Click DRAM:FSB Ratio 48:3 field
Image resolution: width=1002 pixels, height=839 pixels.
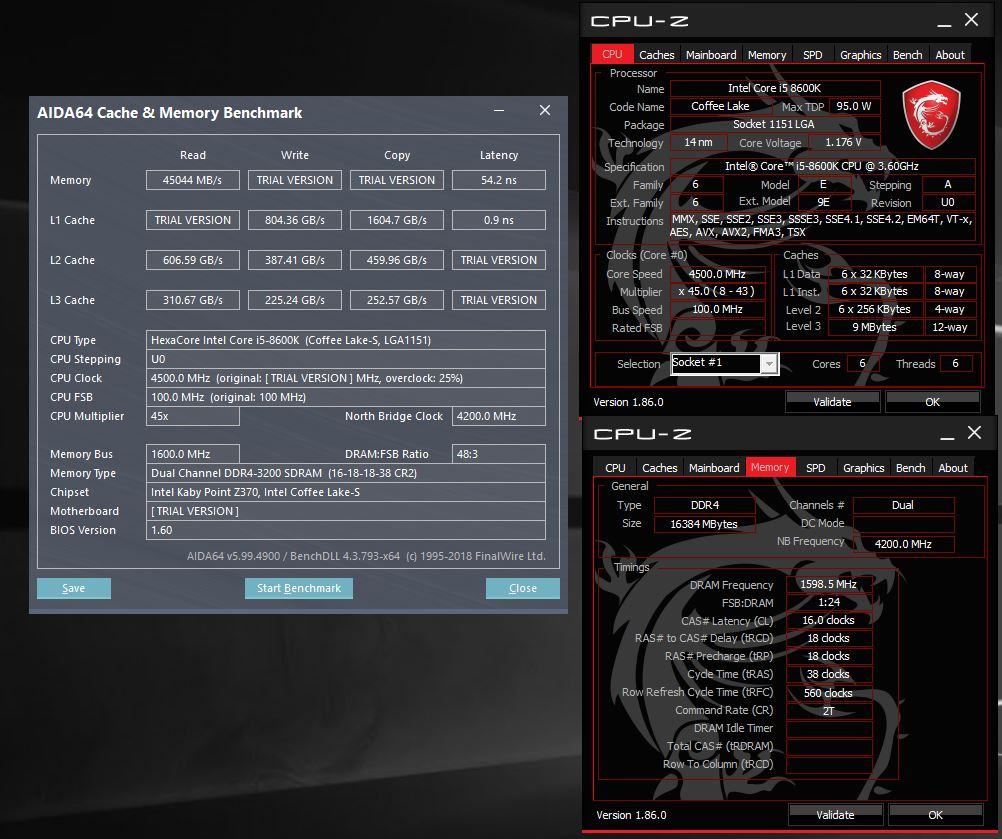[498, 454]
